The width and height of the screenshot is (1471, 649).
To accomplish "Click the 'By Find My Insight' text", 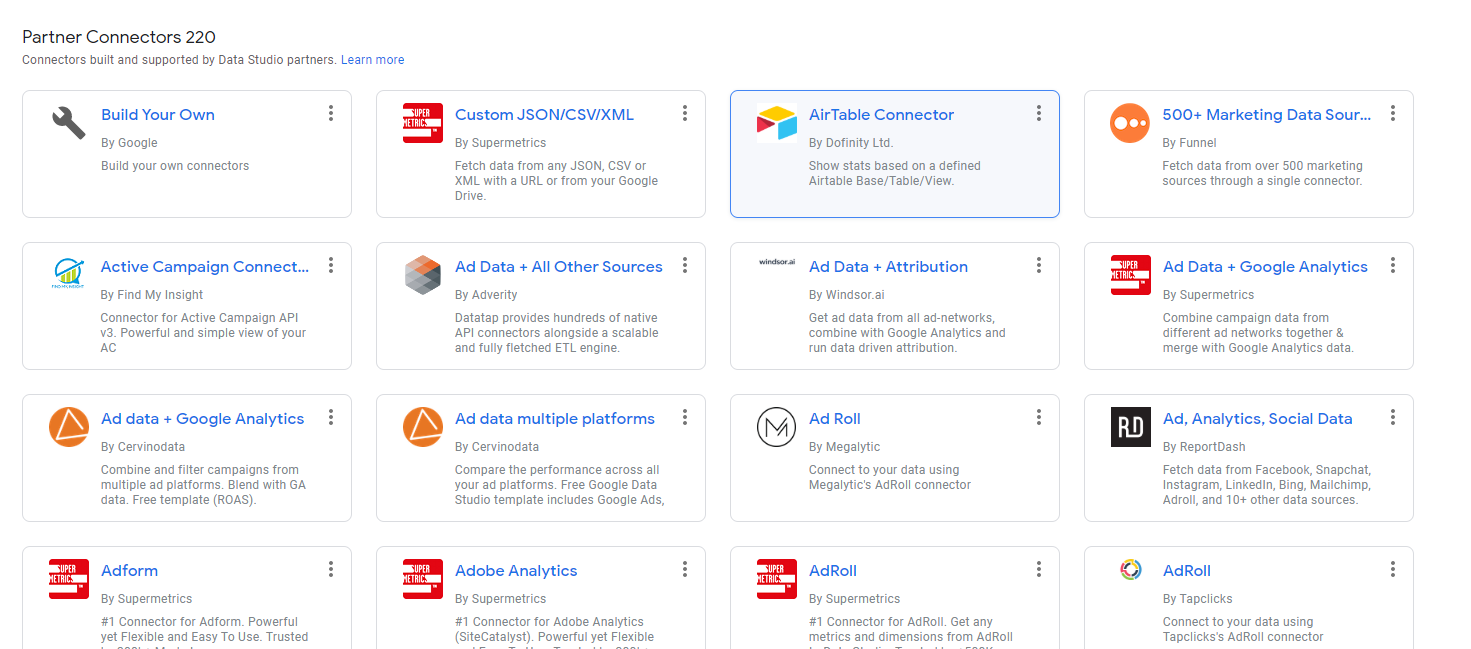I will pyautogui.click(x=152, y=295).
